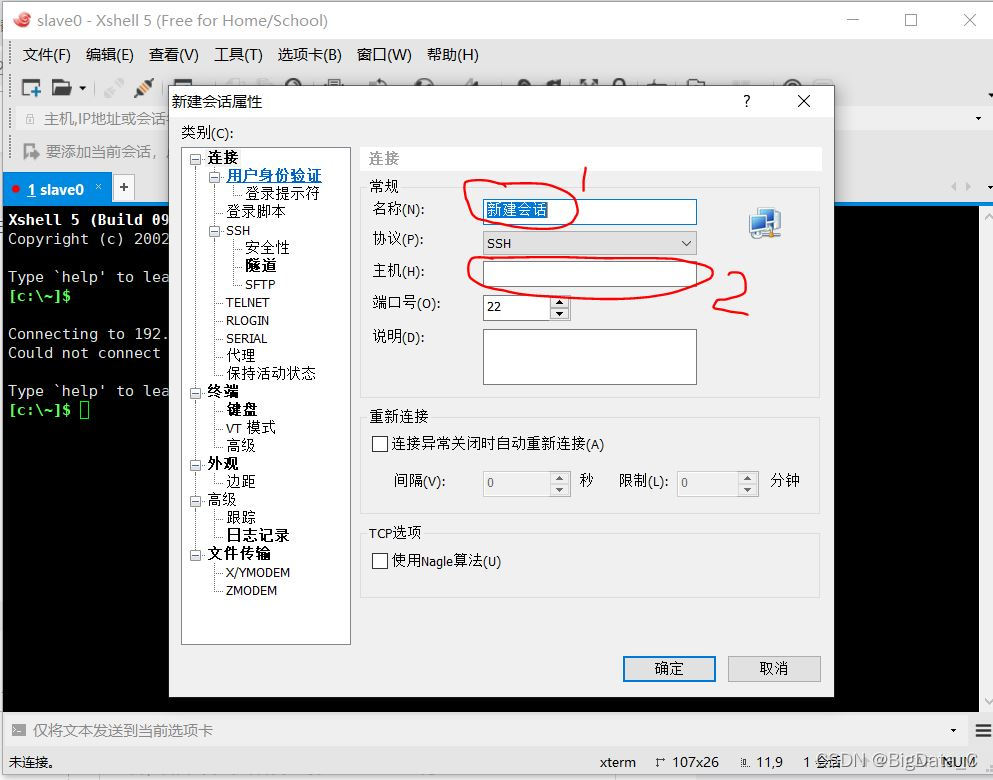The image size is (993, 780).
Task: Enable 使用Nagle算法 checkbox
Action: click(x=380, y=561)
